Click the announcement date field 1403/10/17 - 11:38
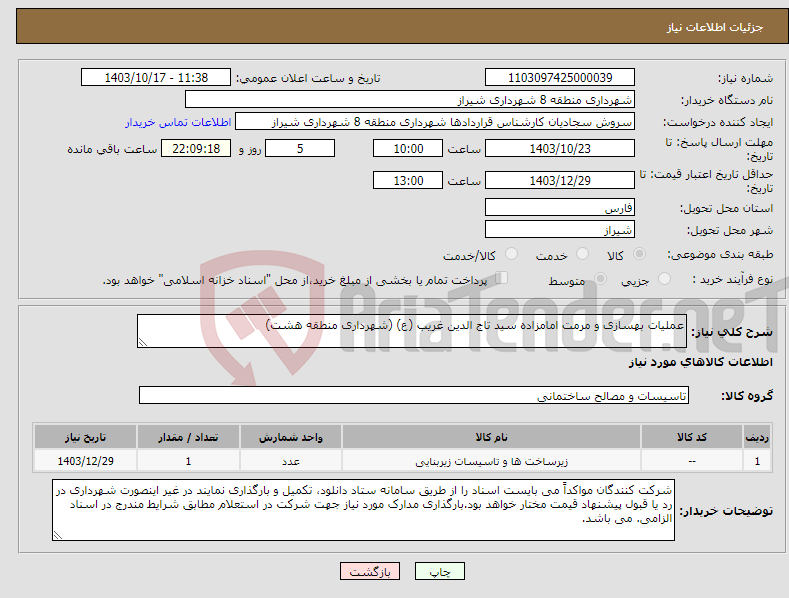The image size is (789, 598). click(155, 78)
